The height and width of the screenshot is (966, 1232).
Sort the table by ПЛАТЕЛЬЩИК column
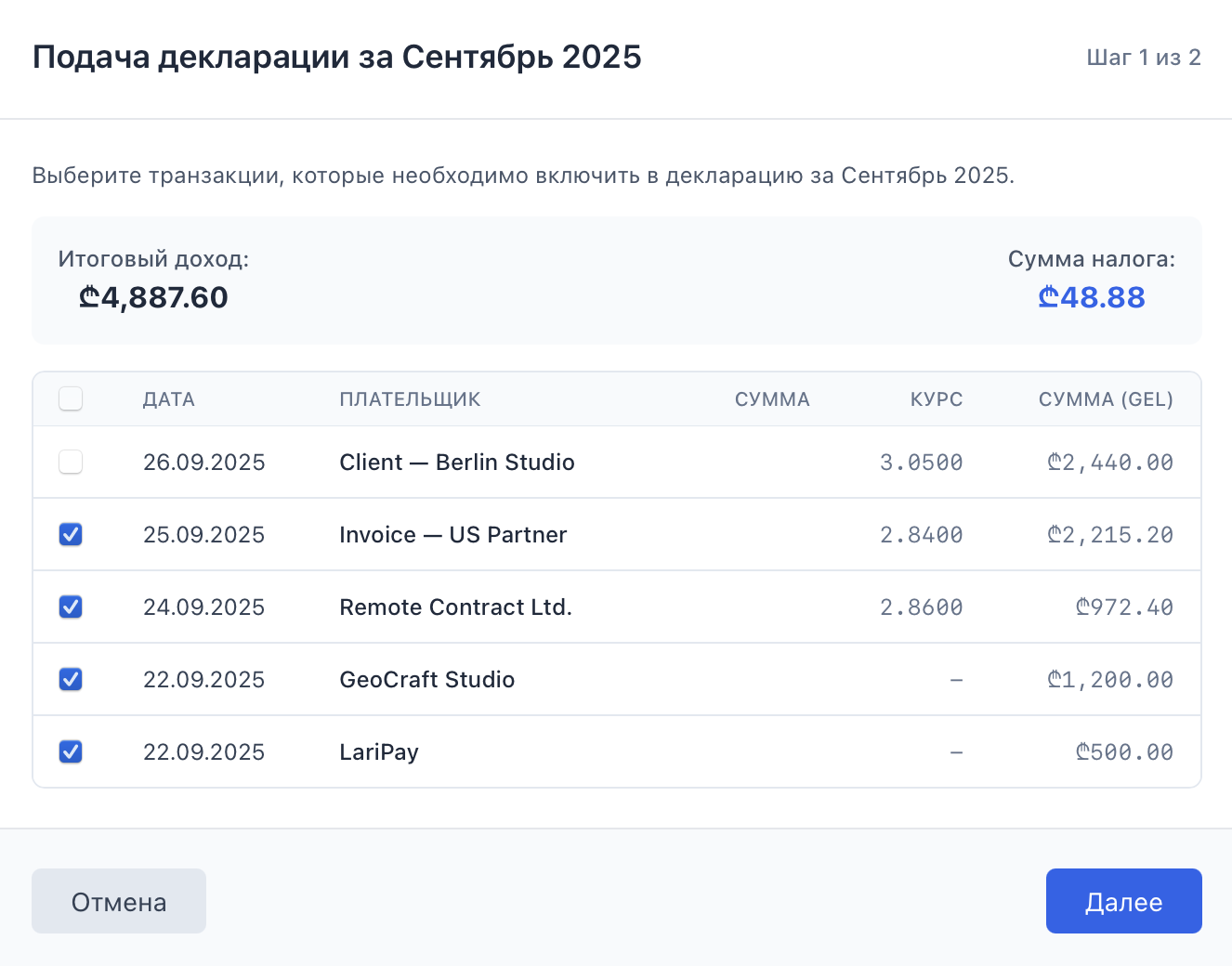410,398
